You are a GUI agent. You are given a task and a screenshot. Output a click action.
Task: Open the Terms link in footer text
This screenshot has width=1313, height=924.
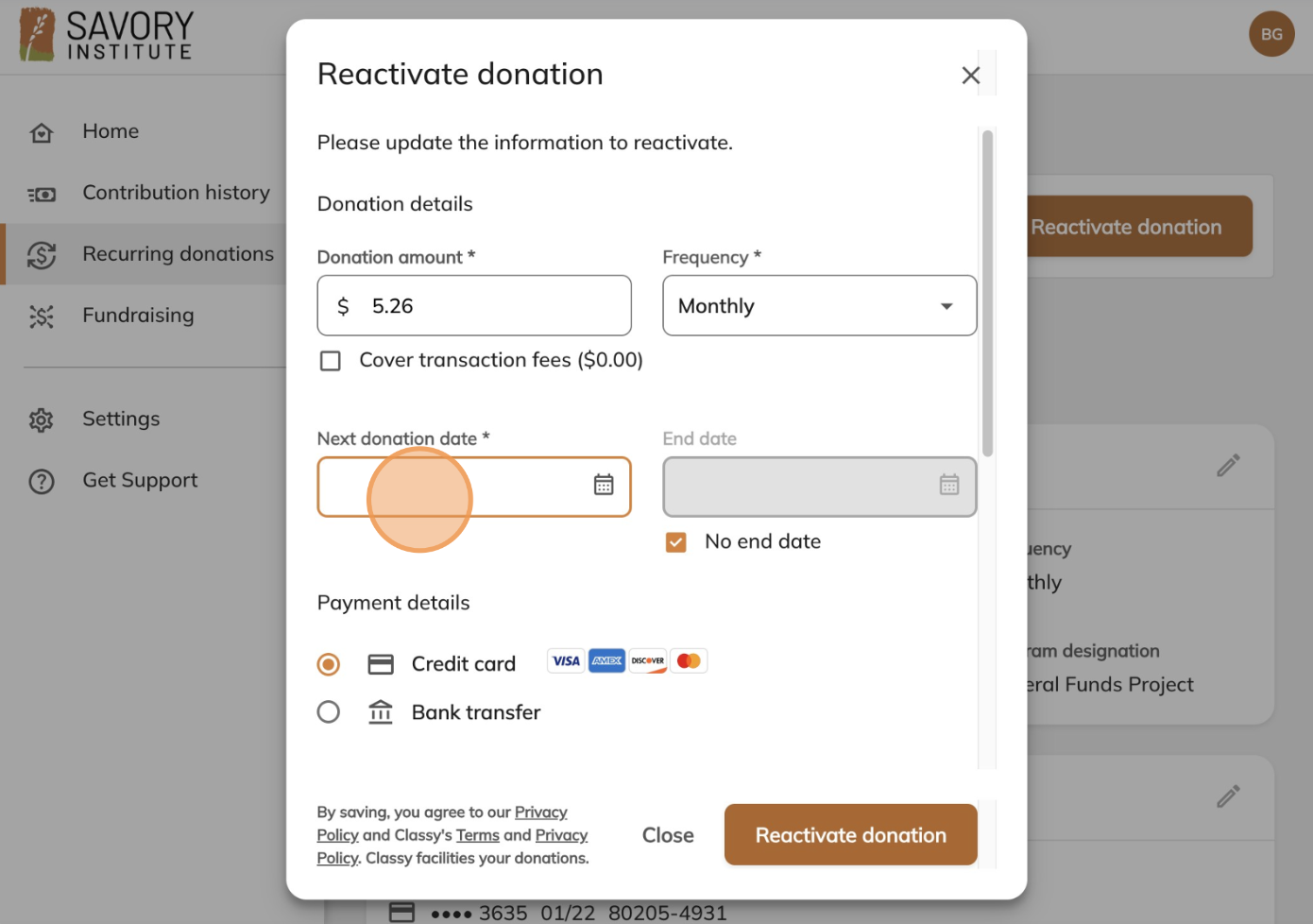click(478, 835)
